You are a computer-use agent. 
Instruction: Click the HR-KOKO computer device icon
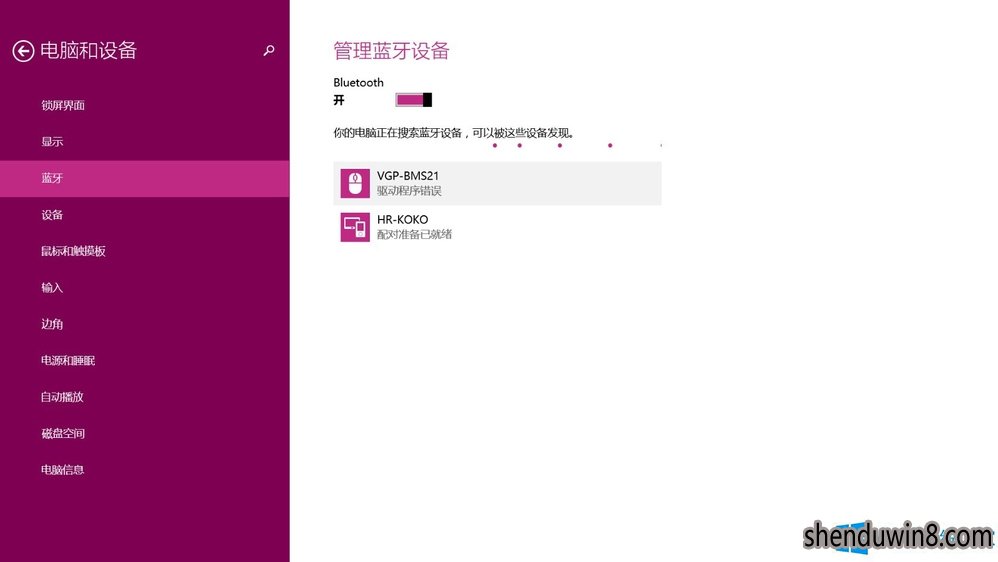point(355,227)
